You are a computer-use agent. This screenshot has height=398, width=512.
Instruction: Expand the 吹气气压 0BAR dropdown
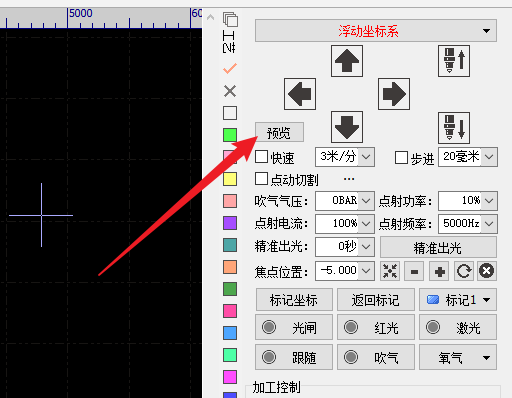coord(366,201)
